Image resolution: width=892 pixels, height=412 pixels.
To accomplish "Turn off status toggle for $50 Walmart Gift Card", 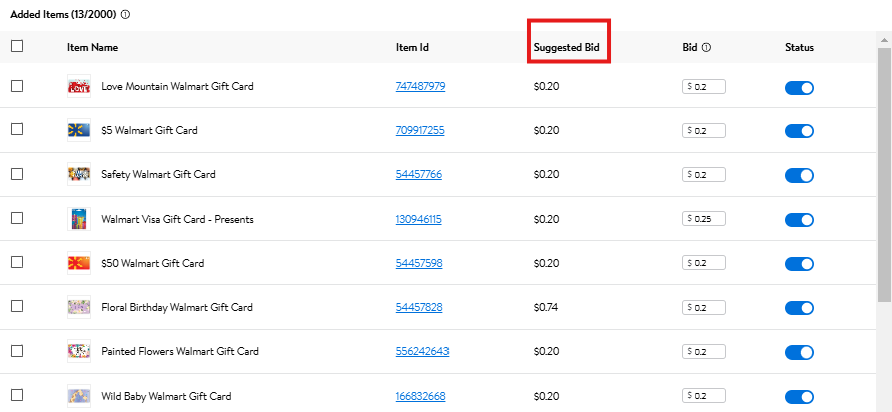I will click(x=800, y=264).
